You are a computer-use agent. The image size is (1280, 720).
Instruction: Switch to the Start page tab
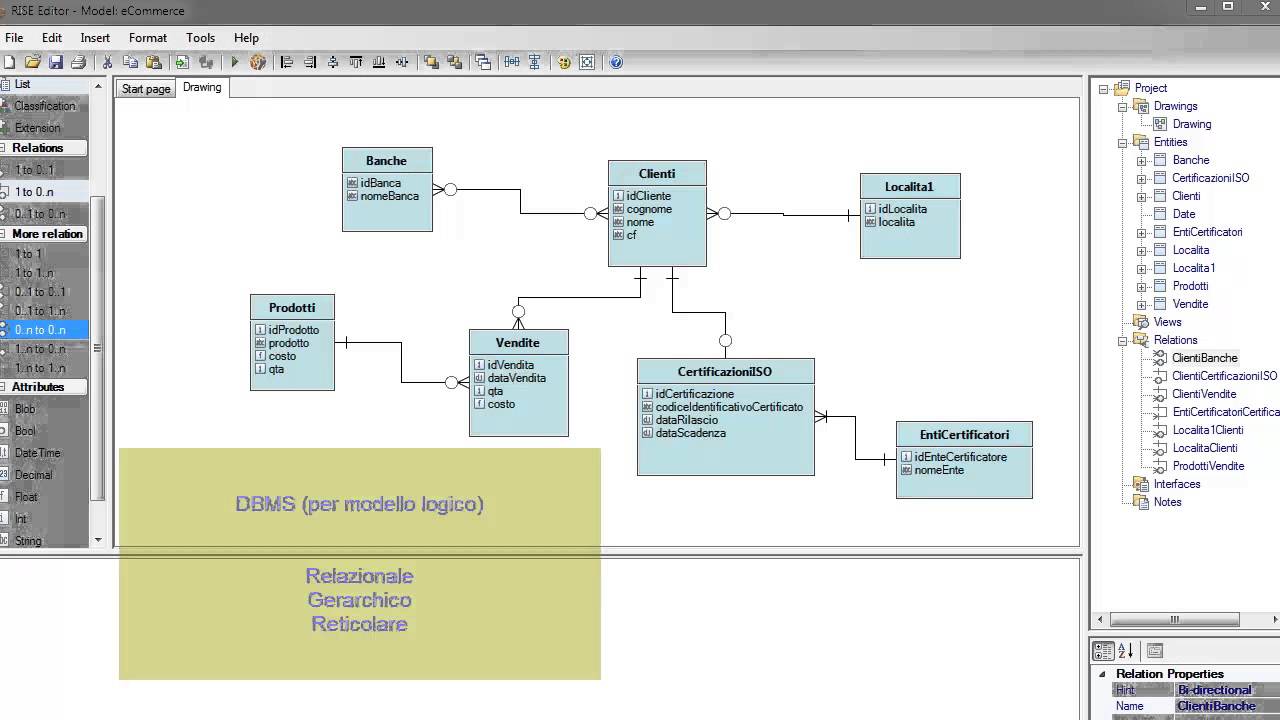(146, 89)
